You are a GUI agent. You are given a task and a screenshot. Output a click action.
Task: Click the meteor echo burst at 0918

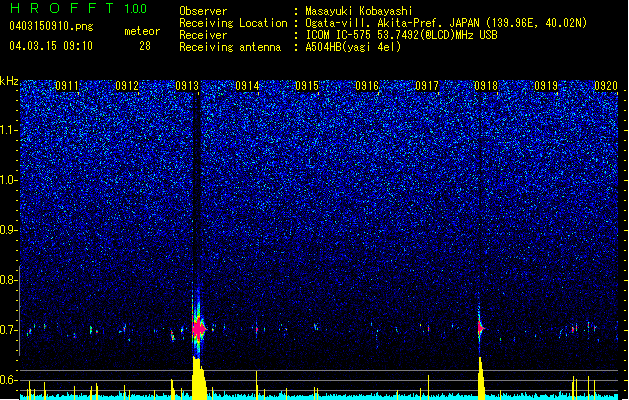pos(480,328)
